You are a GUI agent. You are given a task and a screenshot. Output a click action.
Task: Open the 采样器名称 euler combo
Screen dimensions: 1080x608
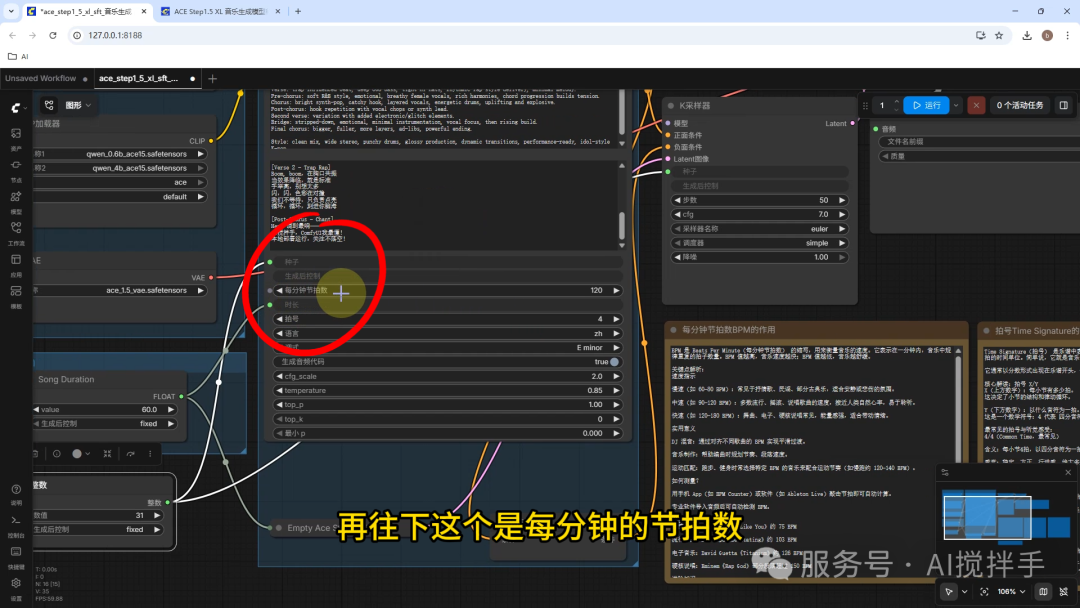759,229
